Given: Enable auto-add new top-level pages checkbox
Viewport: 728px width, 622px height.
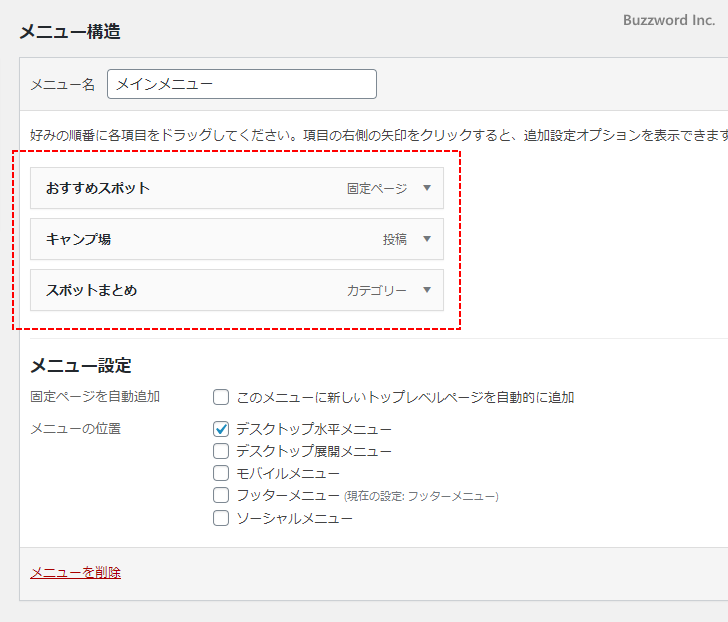Looking at the screenshot, I should pos(221,397).
